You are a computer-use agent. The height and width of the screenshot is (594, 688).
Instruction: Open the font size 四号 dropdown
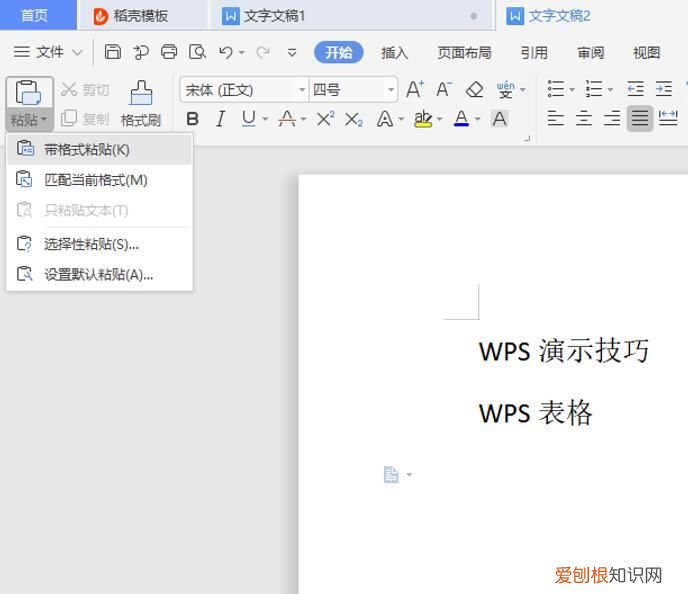[391, 90]
